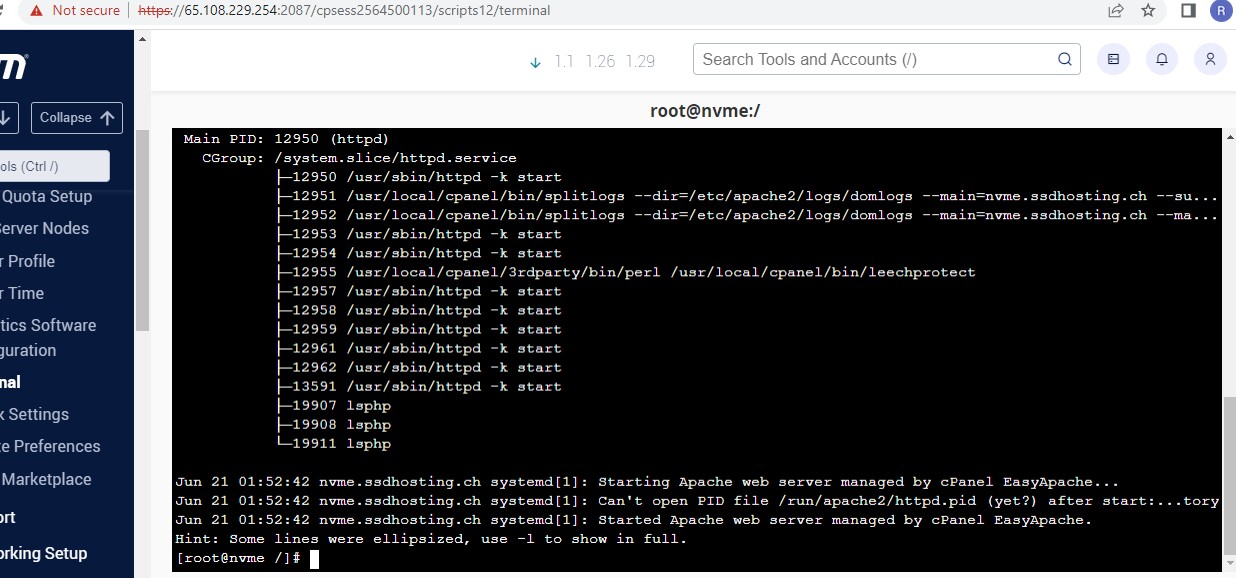1236x578 pixels.
Task: Collapse the WHM navigation sidebar
Action: (77, 117)
